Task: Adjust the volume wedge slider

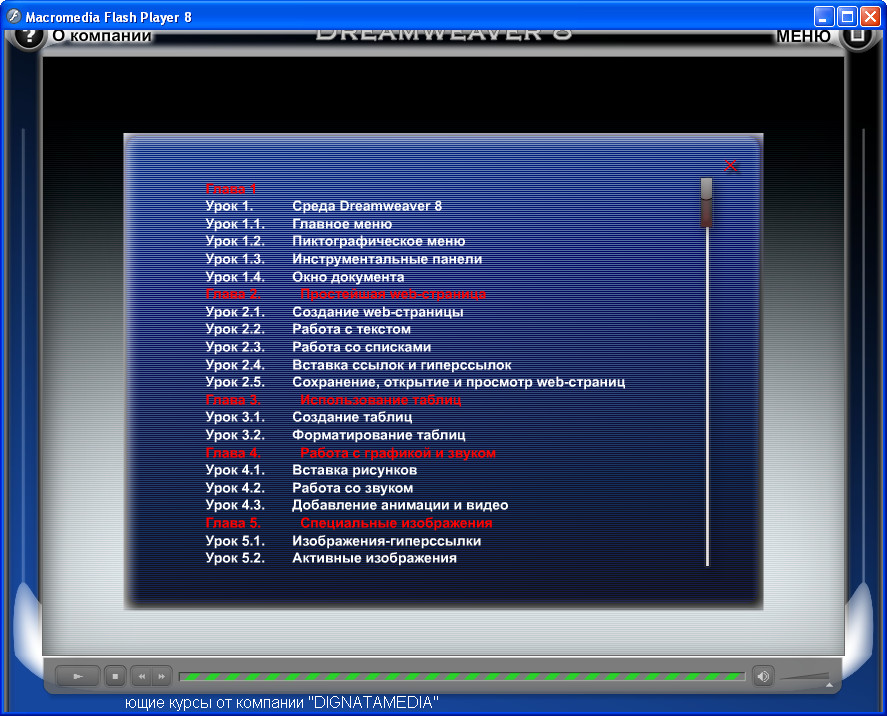Action: coord(806,676)
